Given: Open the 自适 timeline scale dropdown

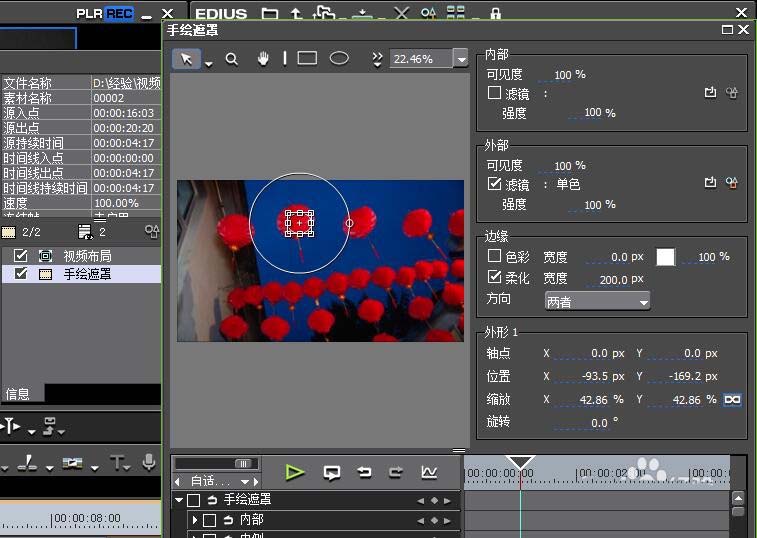Looking at the screenshot, I should (245, 481).
